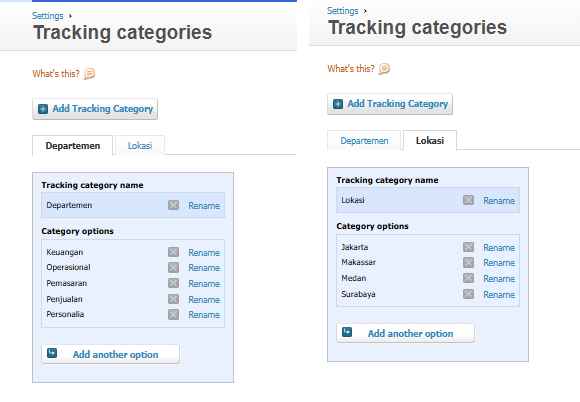Open the What's this help bubble in right panel

click(x=384, y=69)
